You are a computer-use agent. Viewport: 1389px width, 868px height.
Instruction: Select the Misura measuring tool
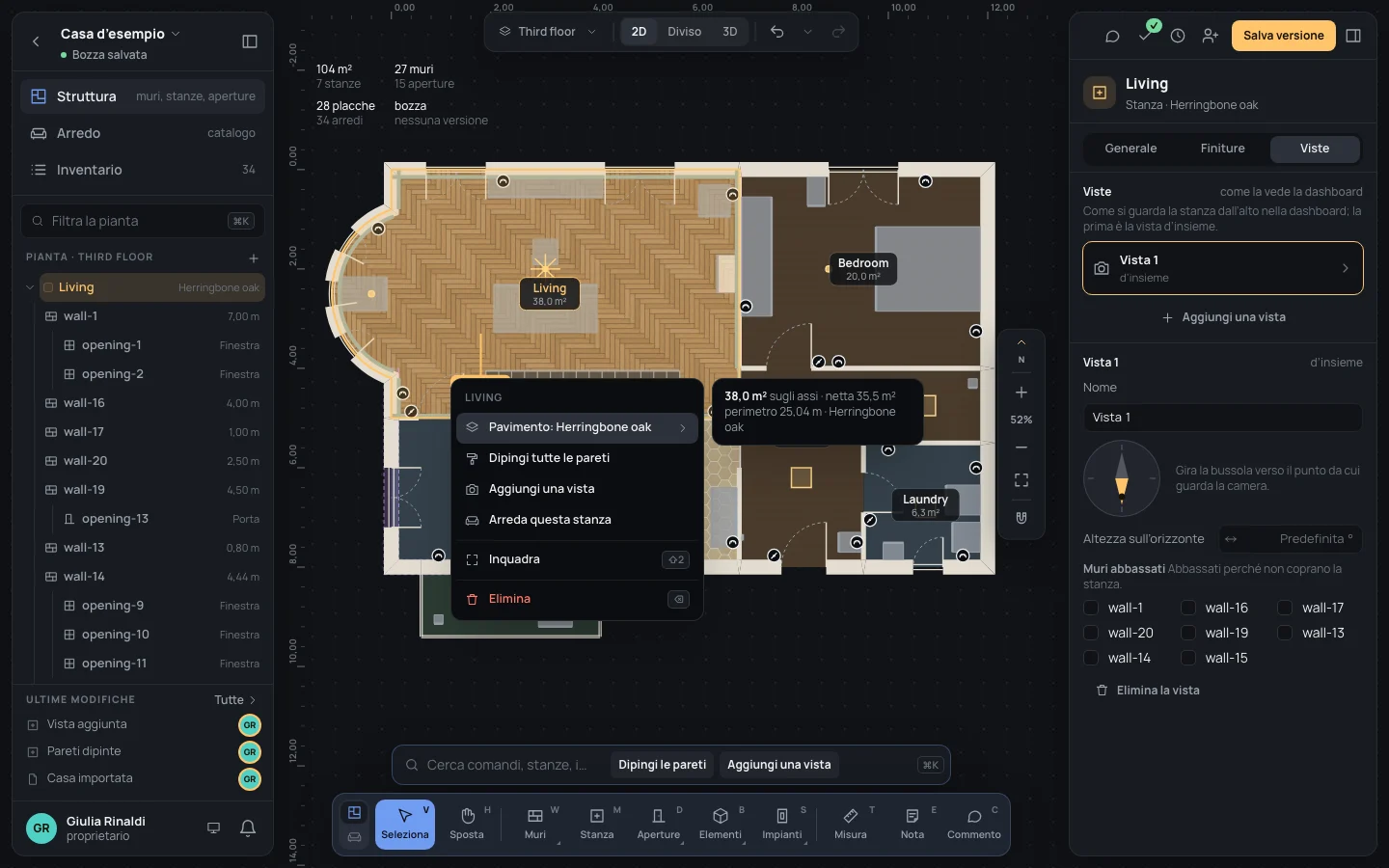(x=851, y=825)
